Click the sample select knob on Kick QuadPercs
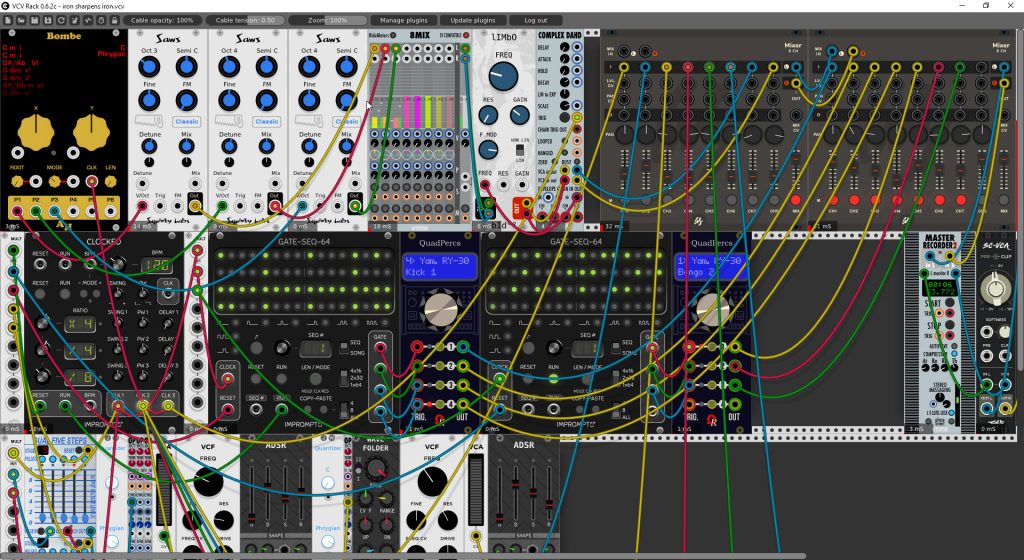The width and height of the screenshot is (1024, 560). pos(440,311)
